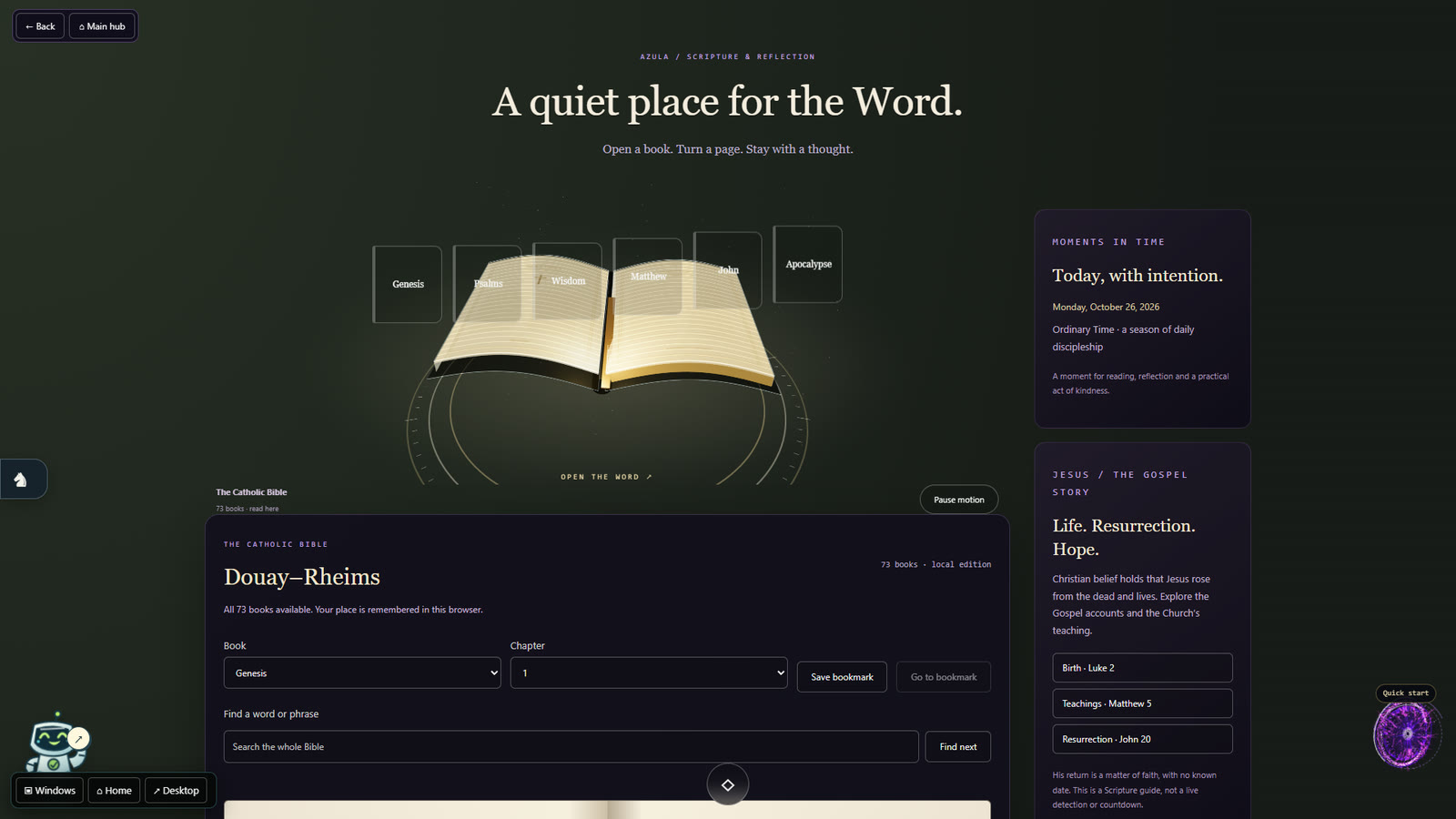
Task: Select the Wisdom book card
Action: tap(568, 280)
